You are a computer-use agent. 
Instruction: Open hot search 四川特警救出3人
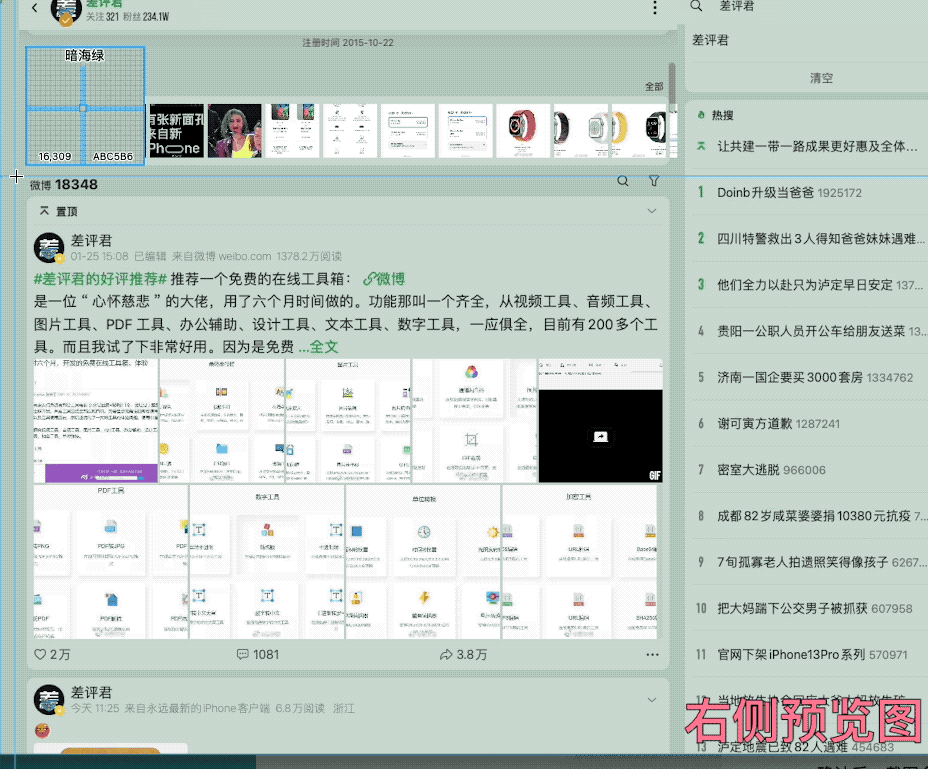click(x=820, y=239)
